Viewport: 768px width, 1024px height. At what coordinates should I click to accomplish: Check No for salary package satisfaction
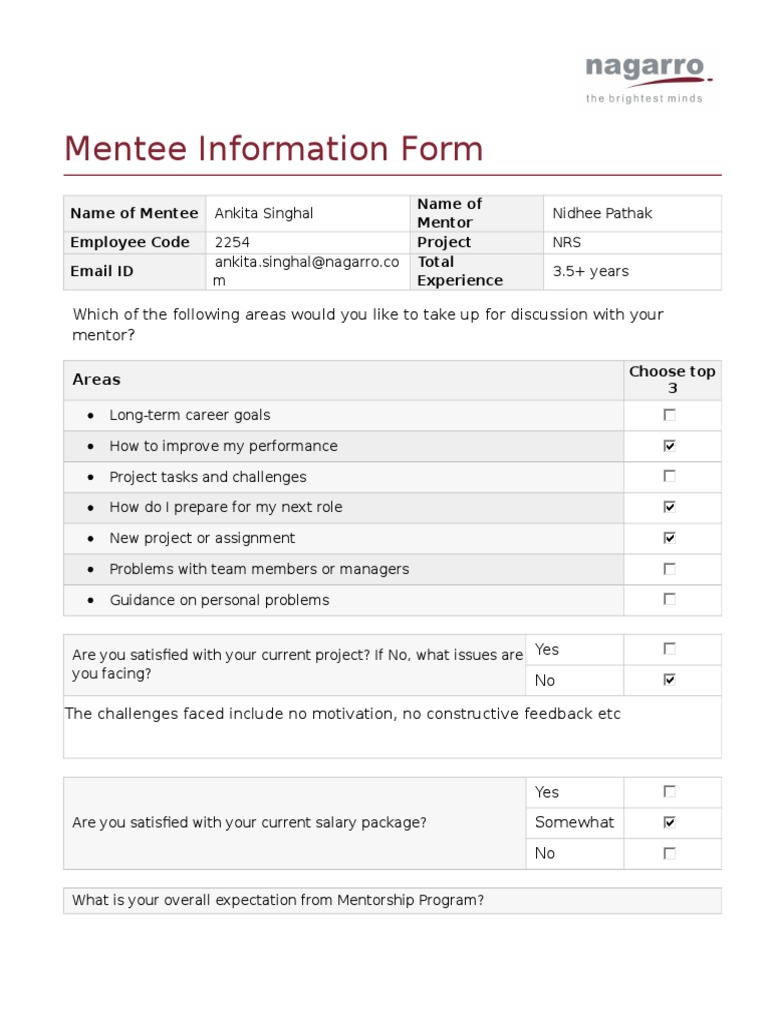coord(669,853)
